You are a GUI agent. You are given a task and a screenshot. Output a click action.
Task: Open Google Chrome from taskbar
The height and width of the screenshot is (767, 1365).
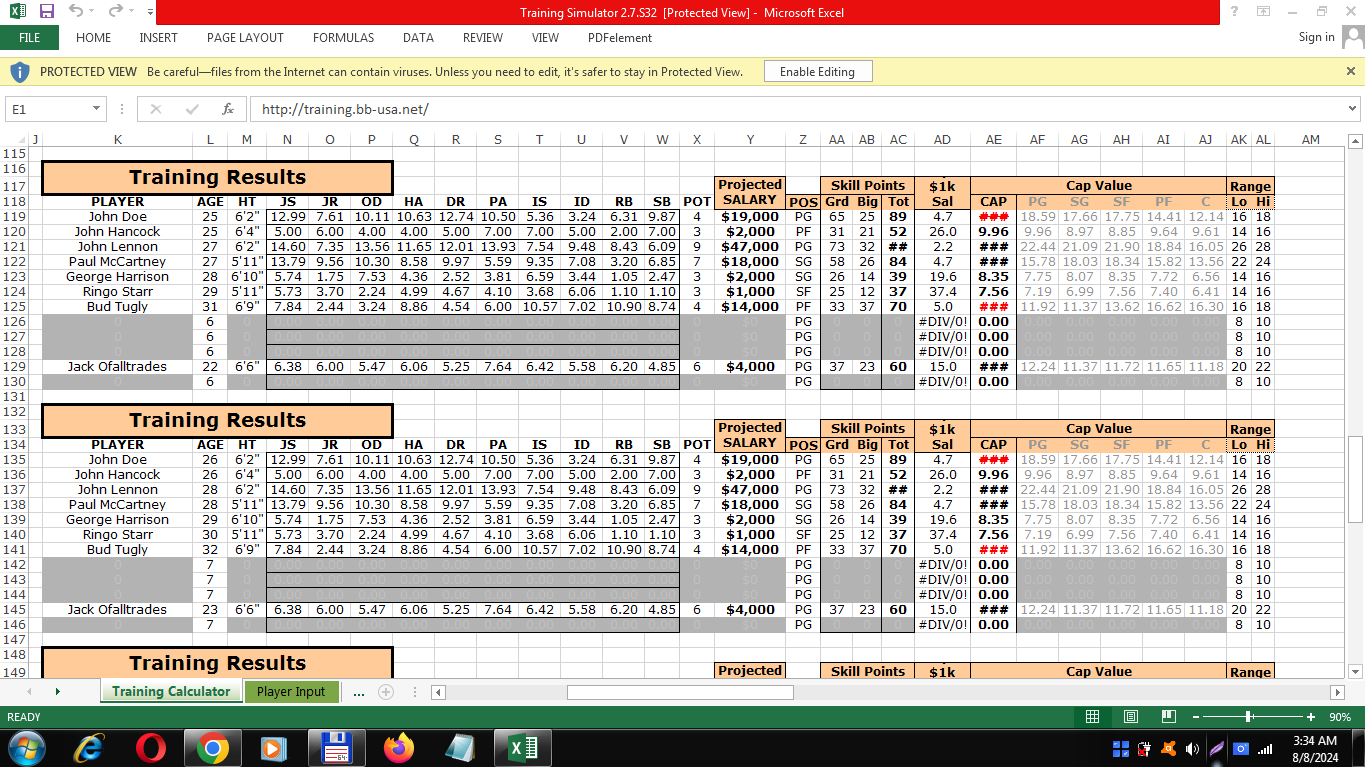(212, 748)
